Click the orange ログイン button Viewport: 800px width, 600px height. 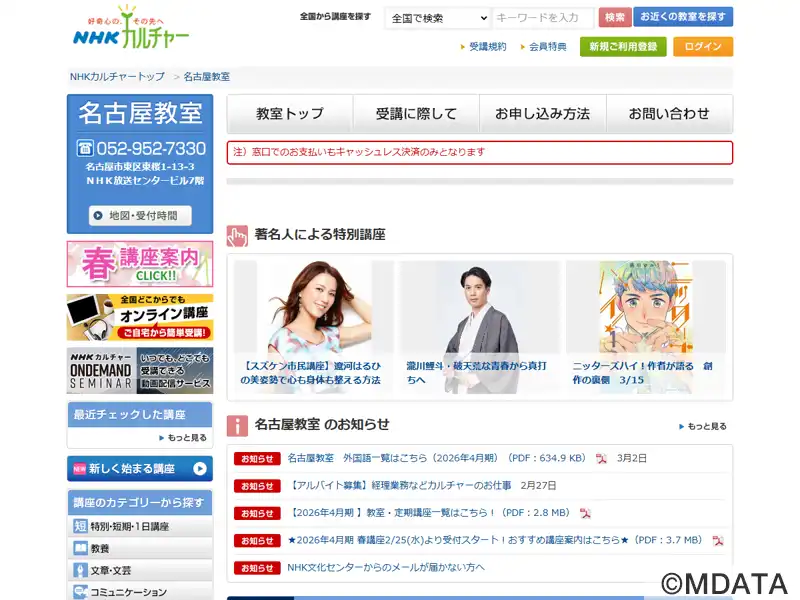pos(703,46)
